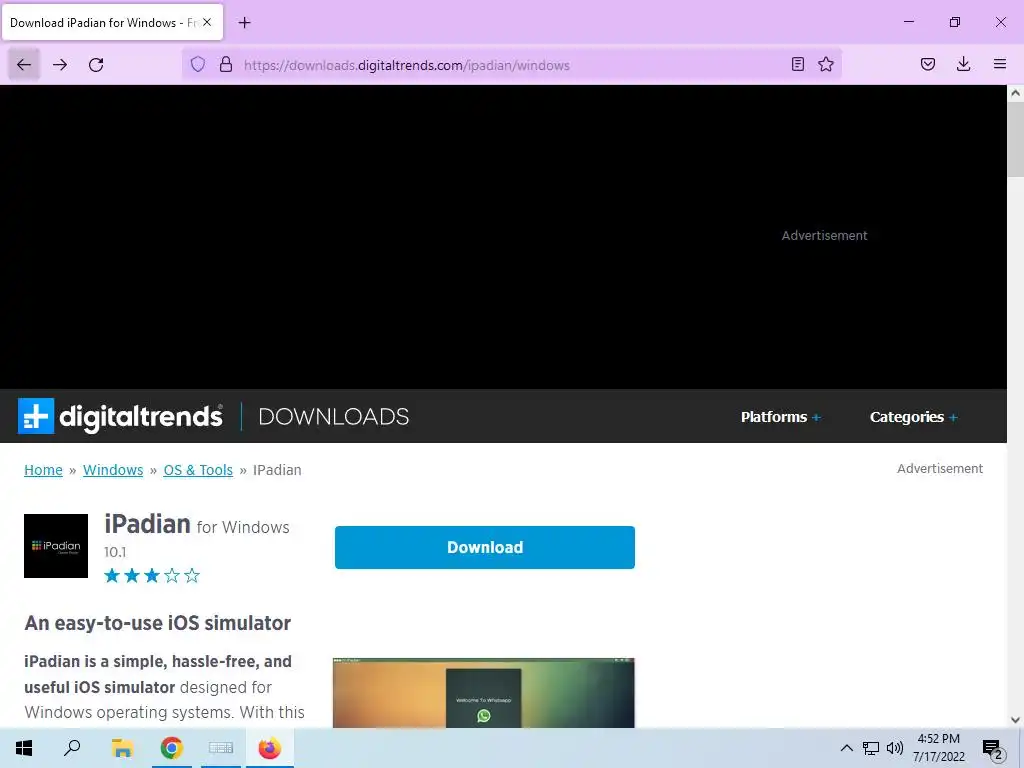Click the Digital Trends logo

coord(120,416)
